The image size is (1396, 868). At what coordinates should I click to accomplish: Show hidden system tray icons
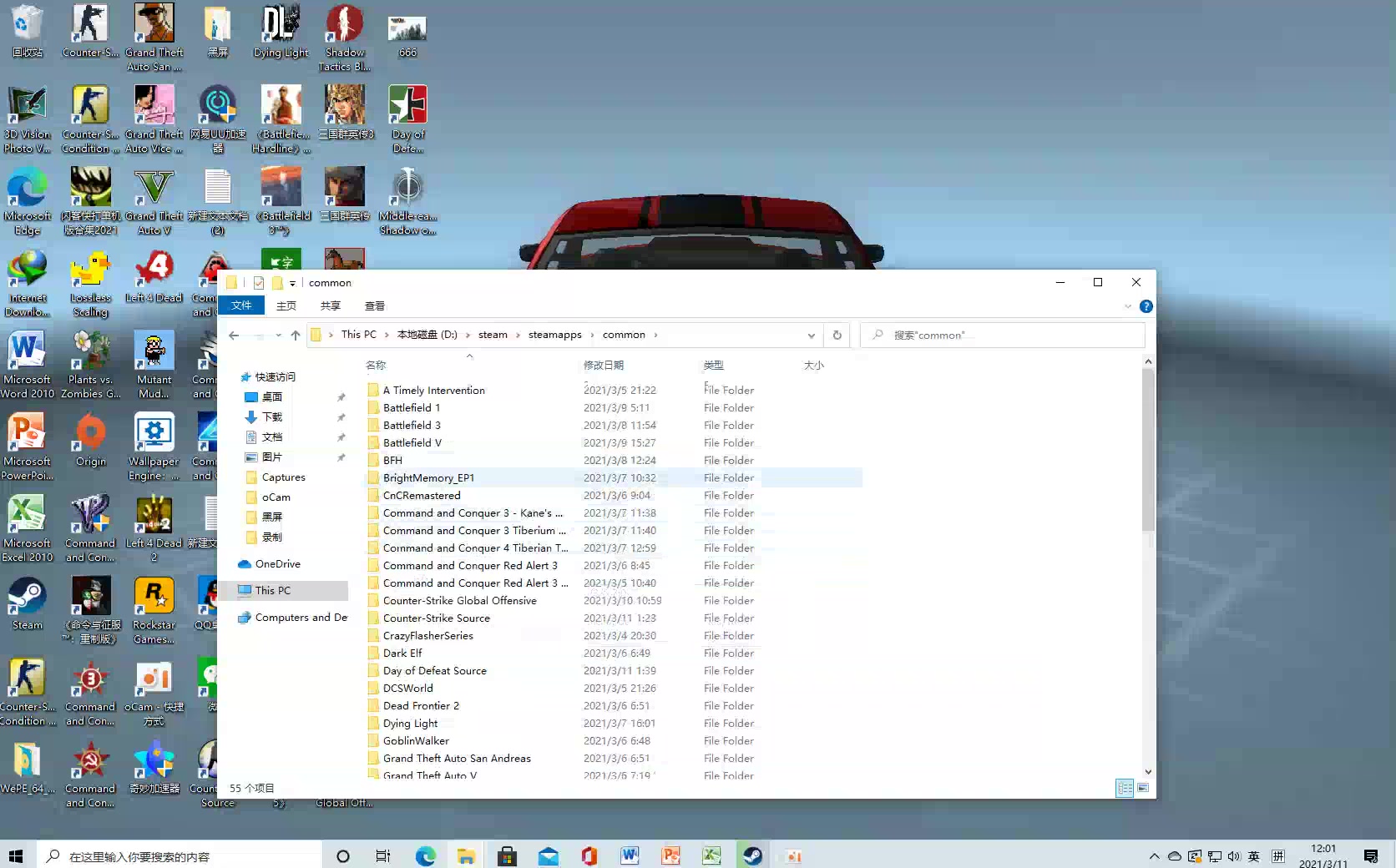coord(1154,856)
